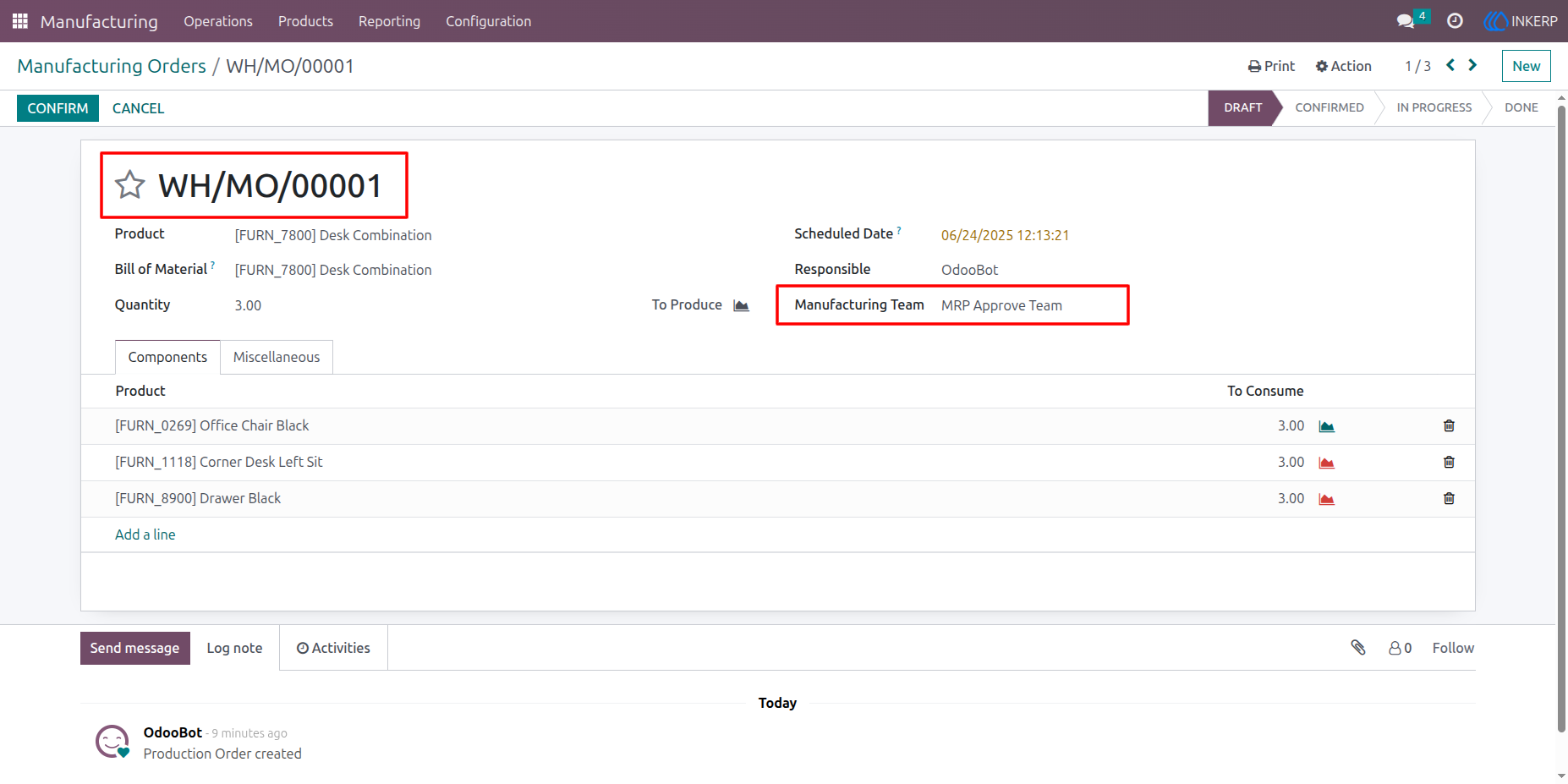Open forecast chart for Drawer Black
This screenshot has height=784, width=1568.
tap(1326, 499)
